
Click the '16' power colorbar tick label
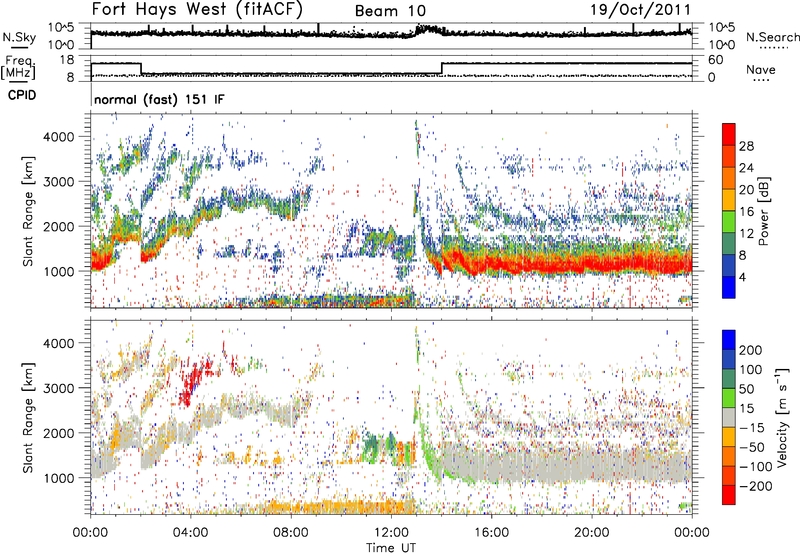coord(746,212)
